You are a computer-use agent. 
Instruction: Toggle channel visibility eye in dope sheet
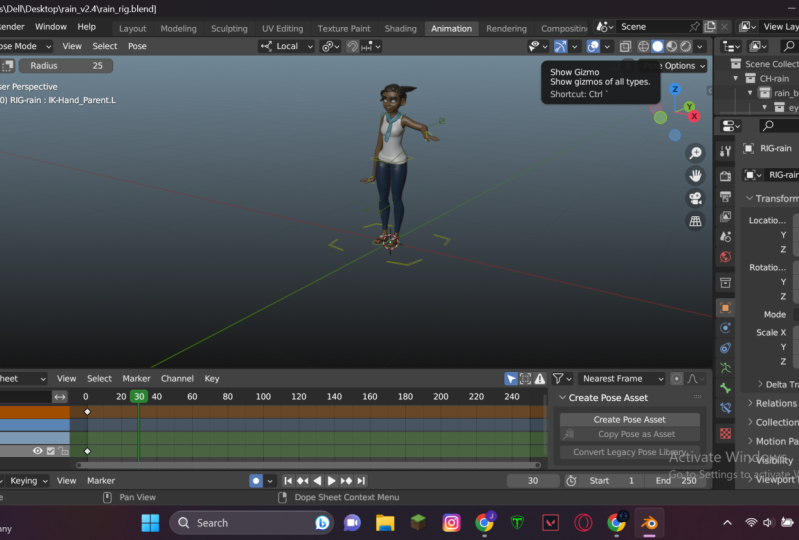(x=38, y=451)
